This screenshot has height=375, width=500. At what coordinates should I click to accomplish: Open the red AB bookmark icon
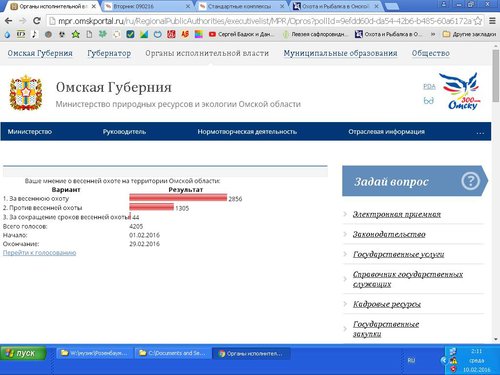click(x=185, y=34)
